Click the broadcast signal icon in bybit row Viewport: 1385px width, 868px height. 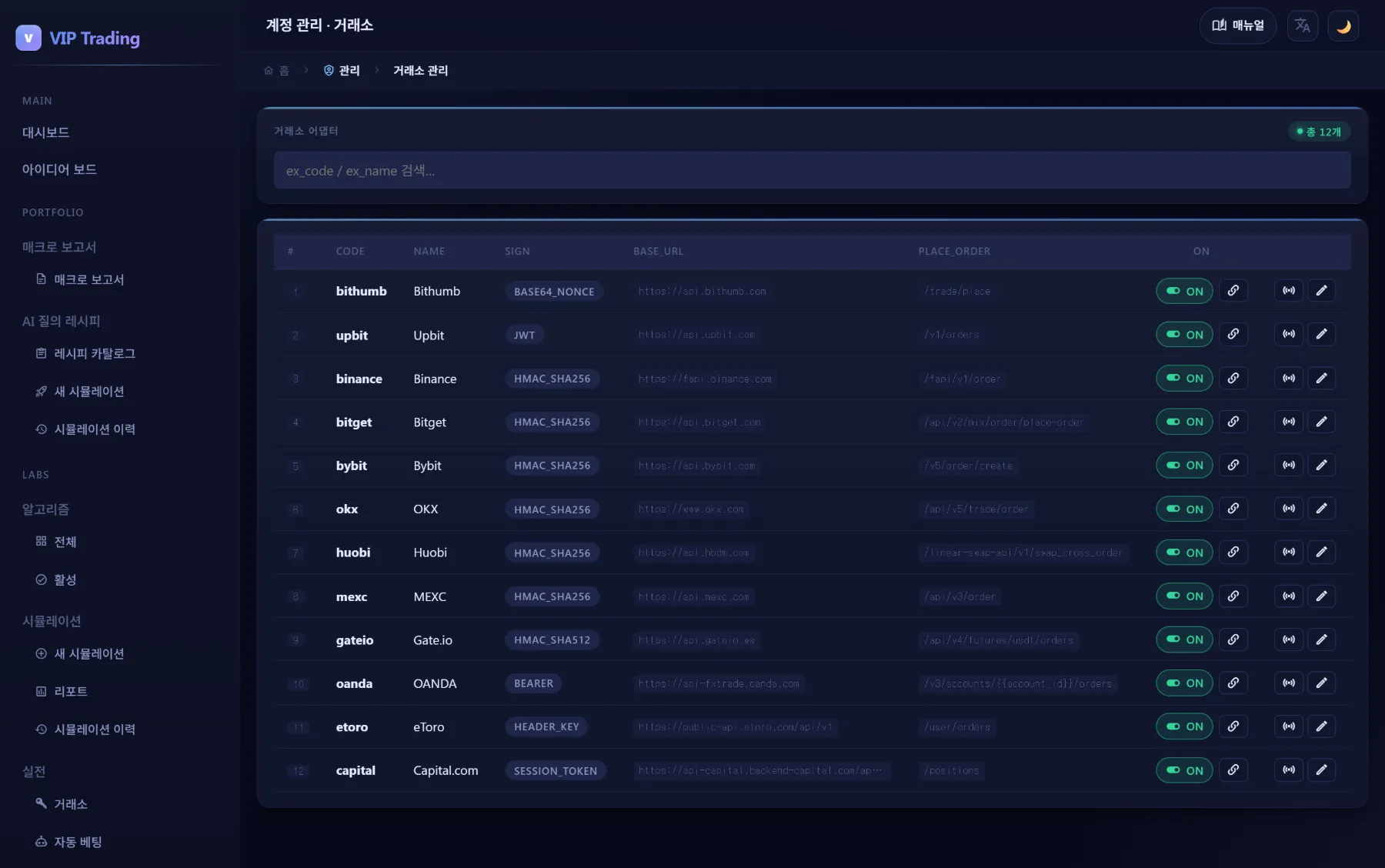(1289, 466)
